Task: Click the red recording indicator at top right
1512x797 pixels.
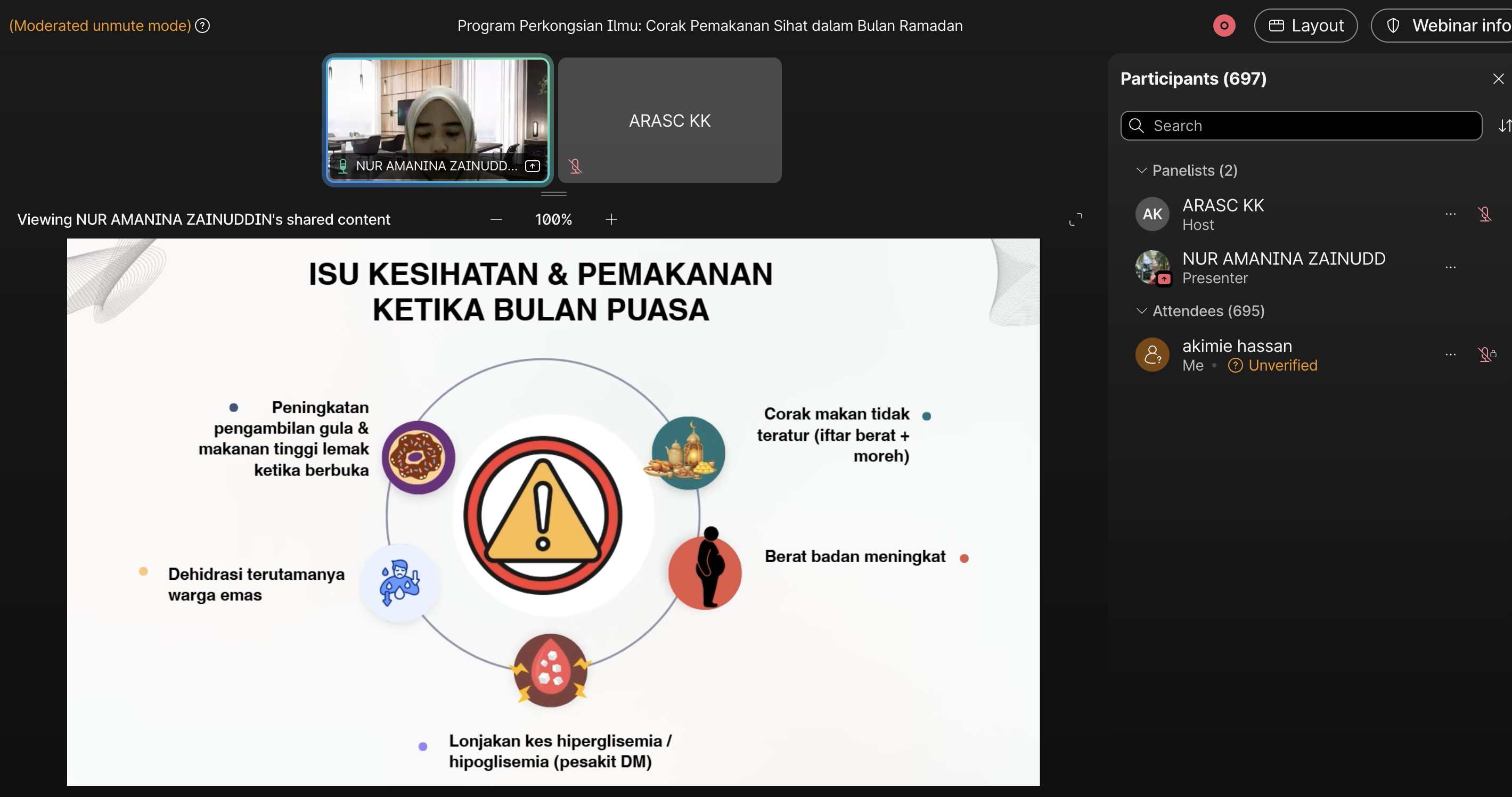Action: coord(1224,25)
